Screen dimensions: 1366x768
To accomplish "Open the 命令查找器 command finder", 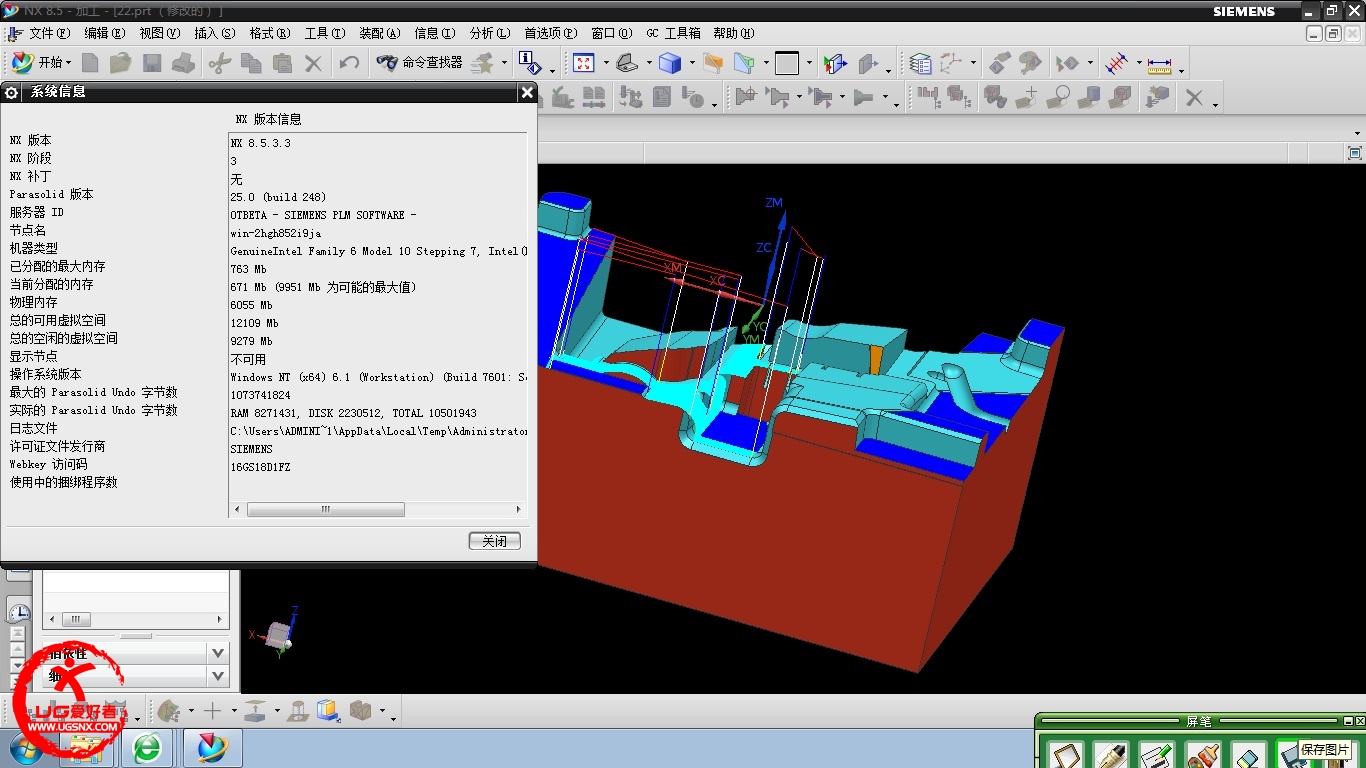I will 420,62.
